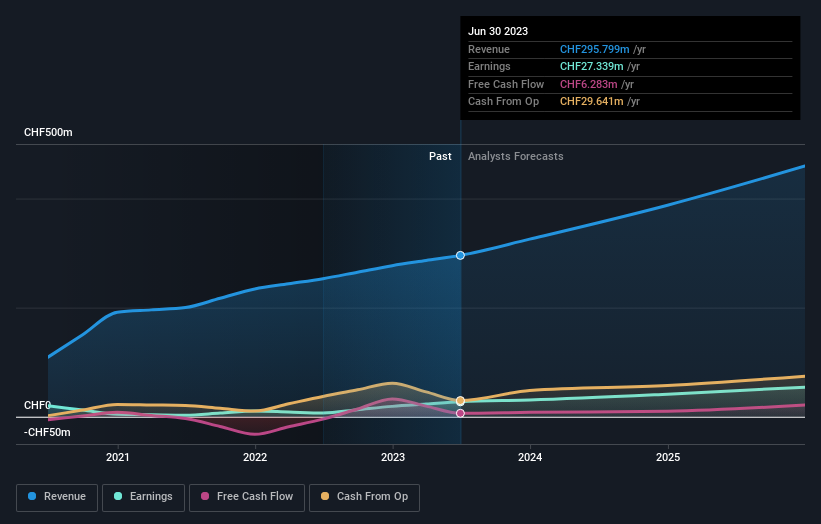Screen dimensions: 821x524
Task: Click the 2023 x-axis label
Action: pos(393,457)
